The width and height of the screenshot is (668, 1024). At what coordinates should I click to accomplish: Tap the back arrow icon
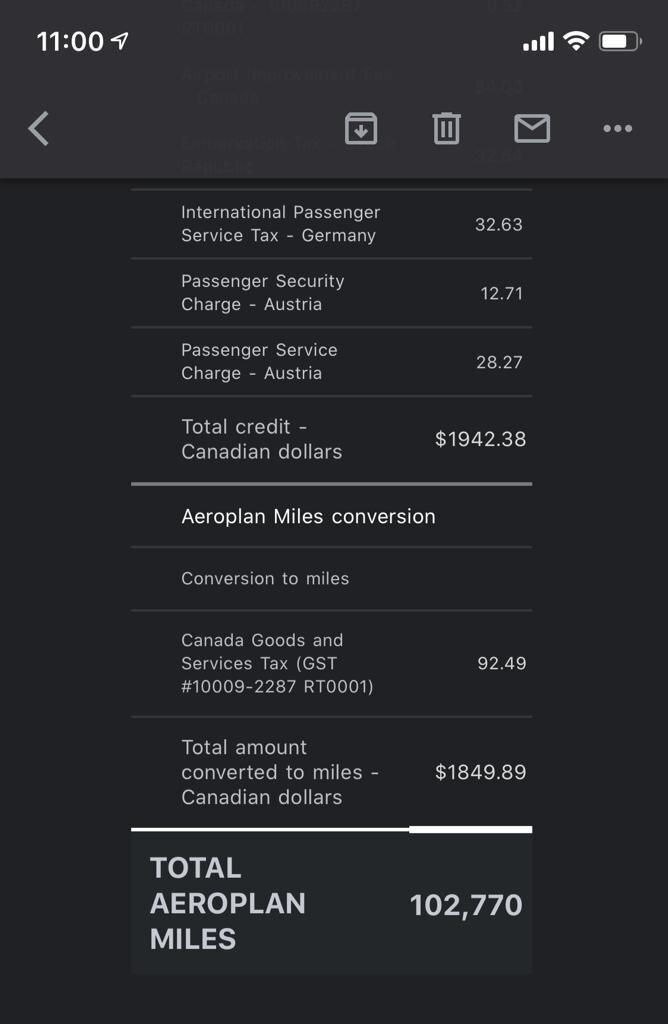point(39,129)
